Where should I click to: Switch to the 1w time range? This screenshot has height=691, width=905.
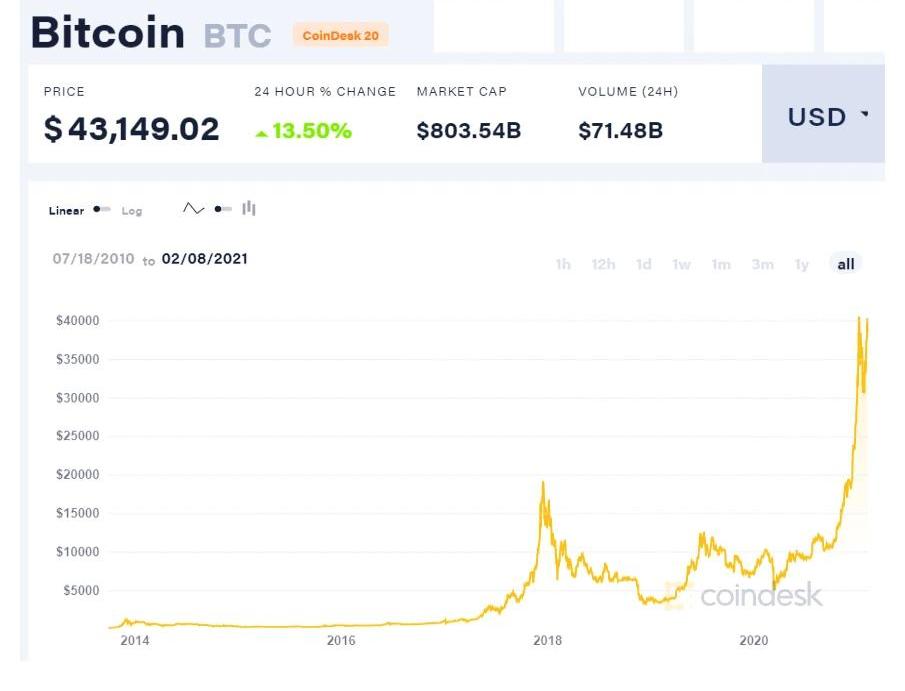click(682, 265)
